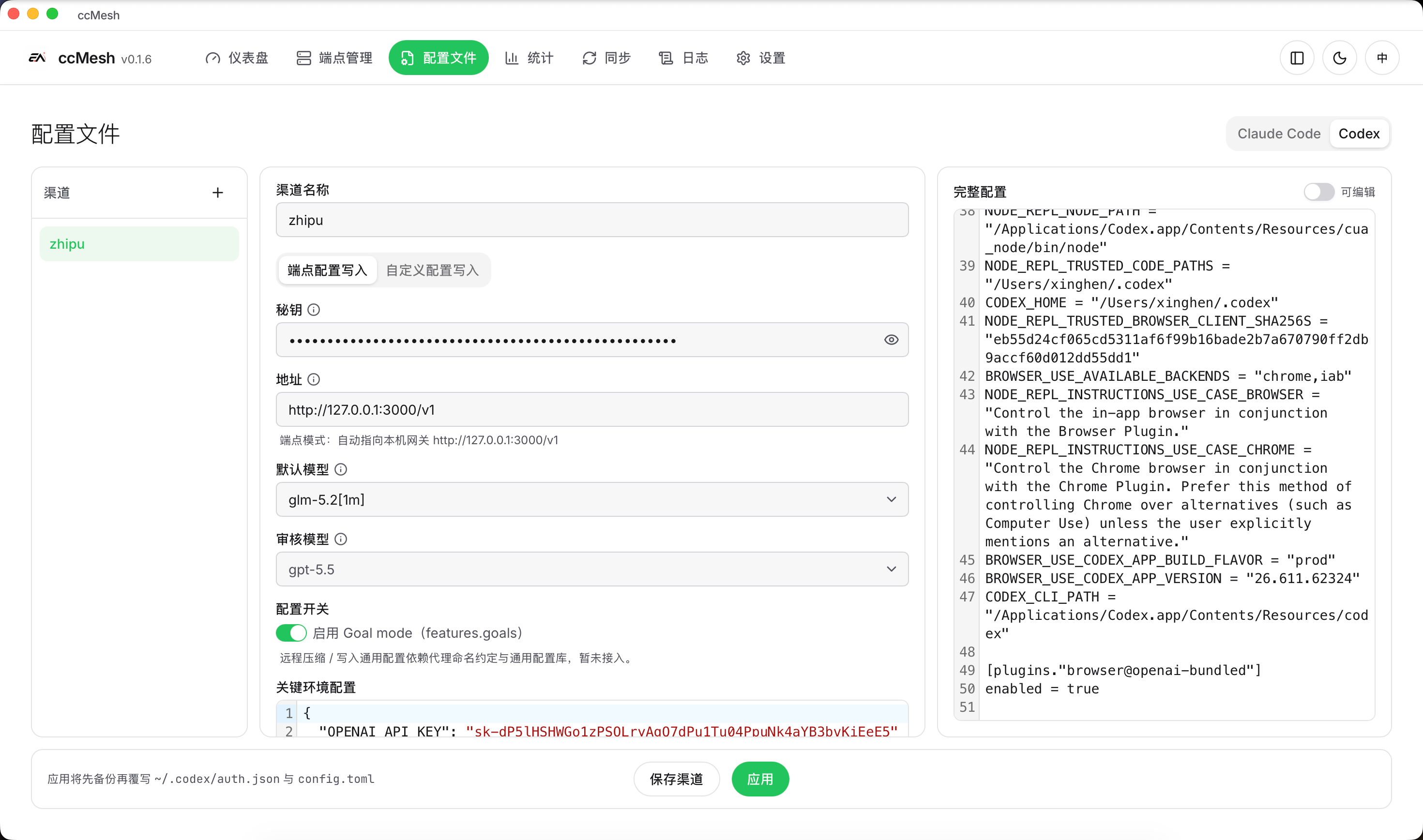Select the Codex configuration tab
The width and height of the screenshot is (1423, 840).
point(1359,134)
